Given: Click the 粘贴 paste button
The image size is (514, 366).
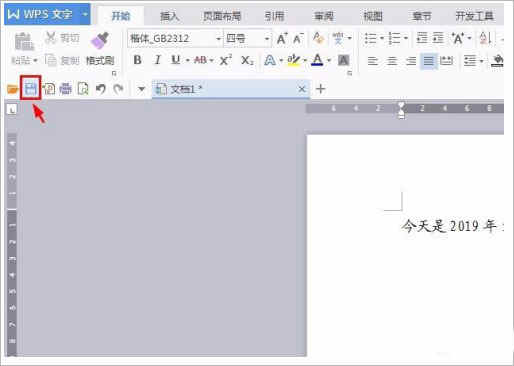Looking at the screenshot, I should (24, 49).
